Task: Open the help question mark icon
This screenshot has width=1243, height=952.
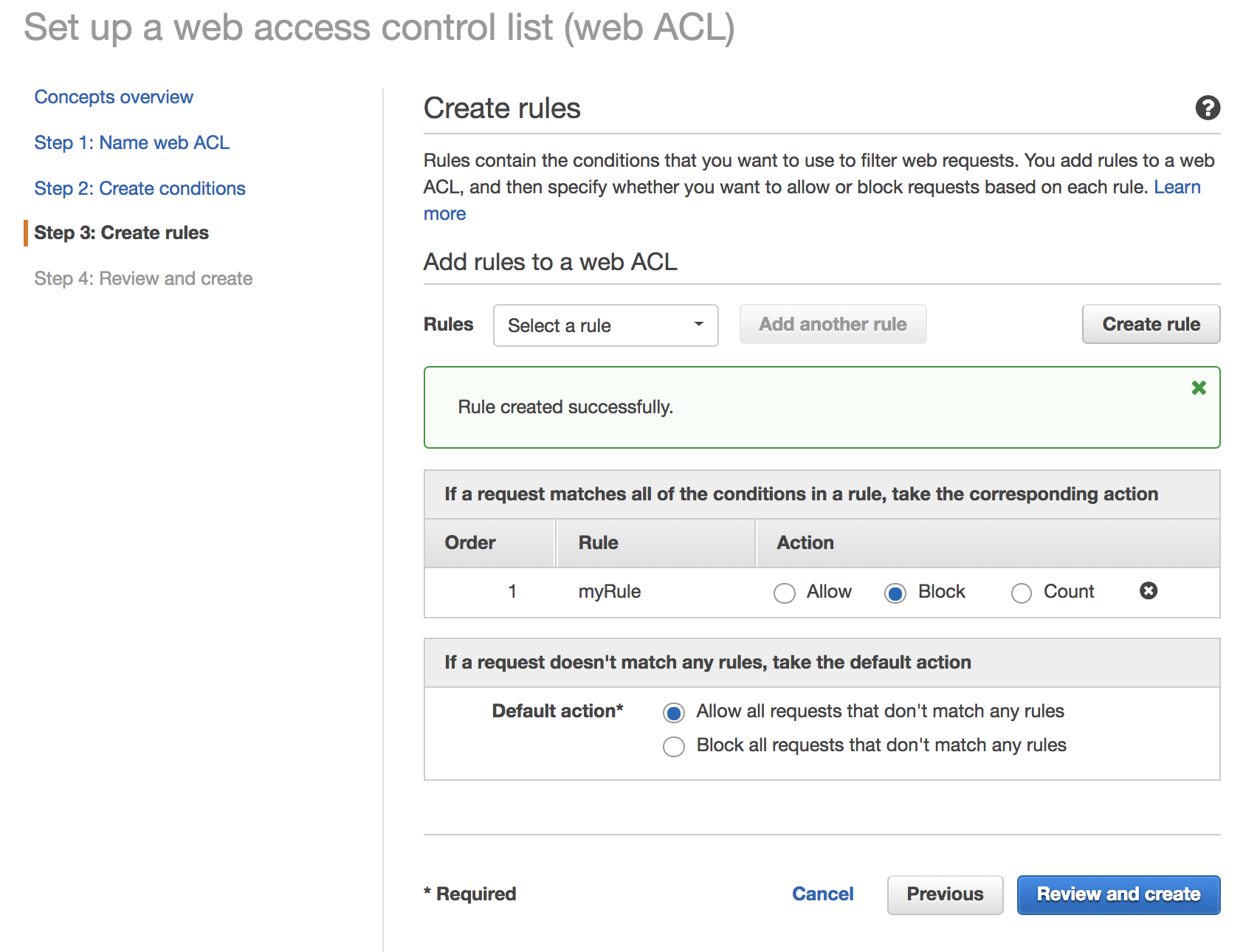Action: point(1208,108)
